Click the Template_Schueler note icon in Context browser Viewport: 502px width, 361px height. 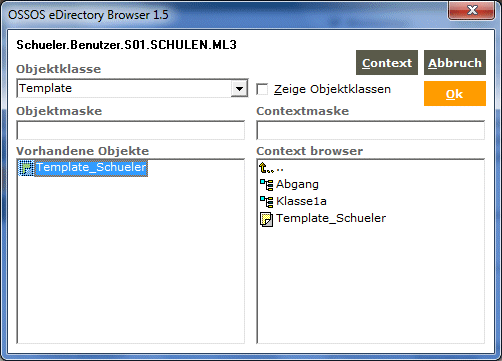coord(266,219)
